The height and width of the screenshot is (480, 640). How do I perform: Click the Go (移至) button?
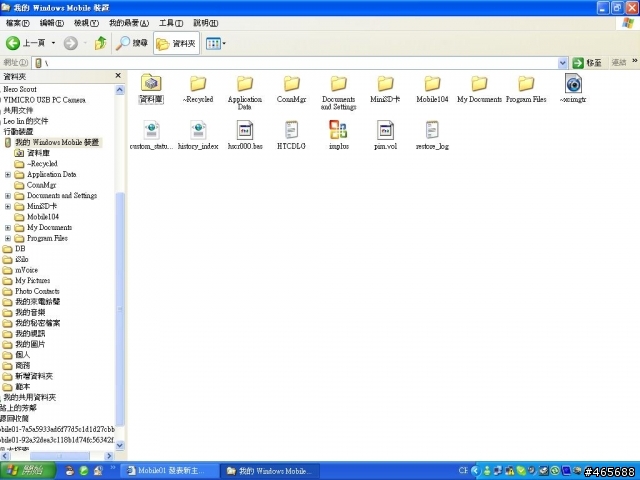(587, 63)
